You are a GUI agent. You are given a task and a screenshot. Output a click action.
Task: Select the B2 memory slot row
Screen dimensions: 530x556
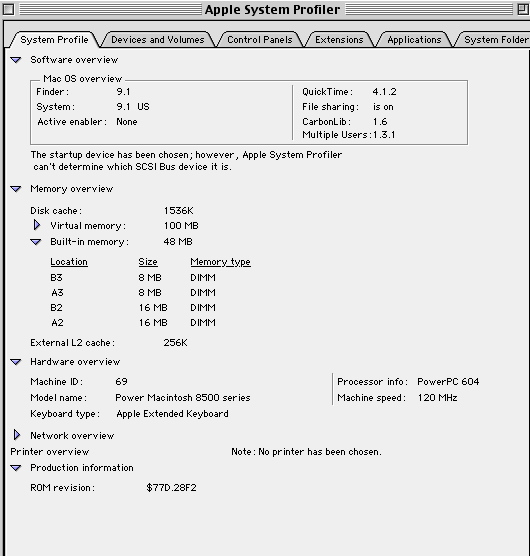pyautogui.click(x=133, y=308)
